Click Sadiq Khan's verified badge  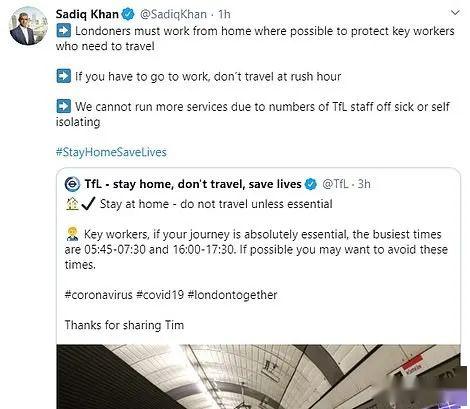(128, 14)
